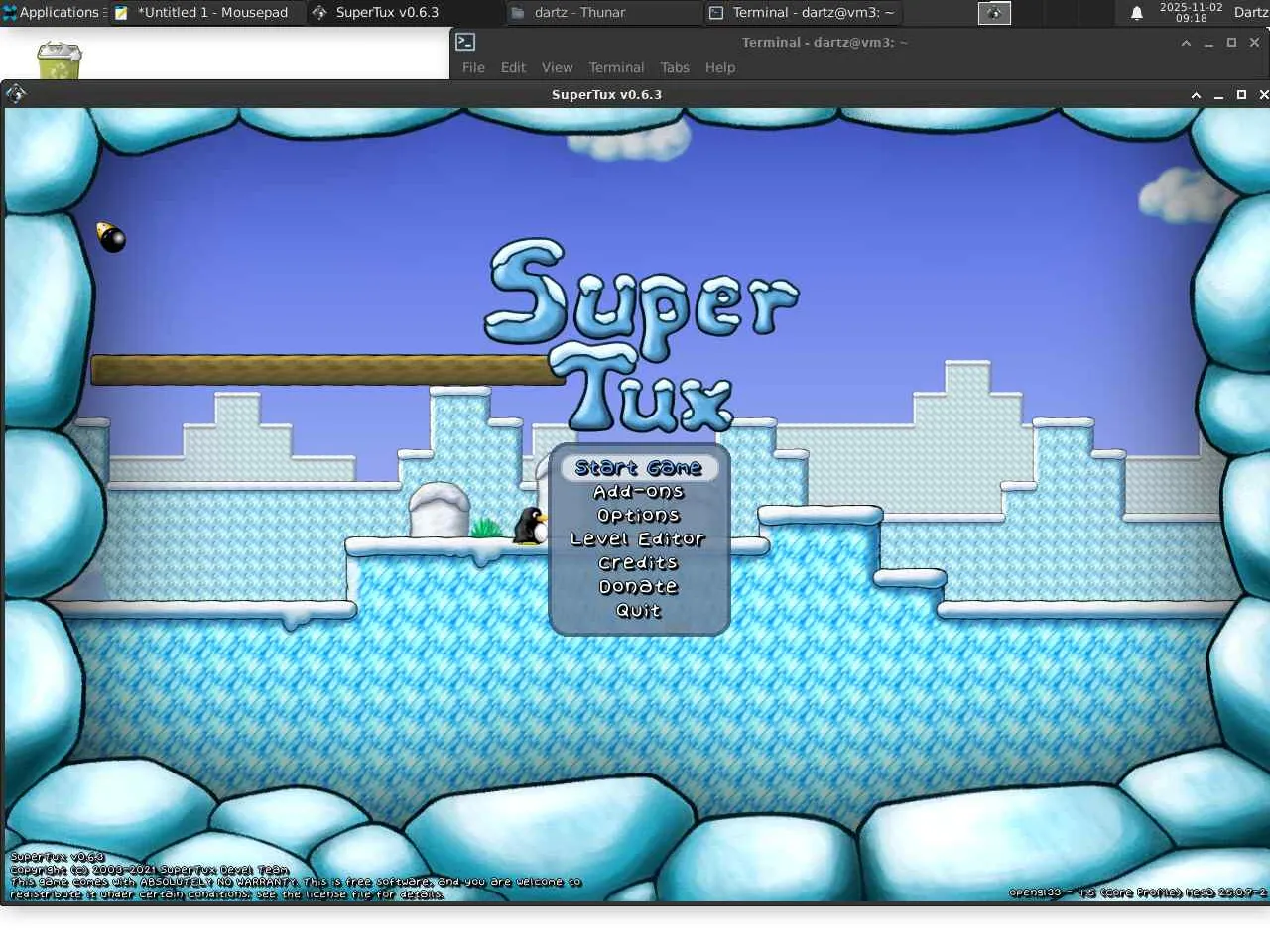Open the SuperTux window menu icon

click(x=16, y=94)
